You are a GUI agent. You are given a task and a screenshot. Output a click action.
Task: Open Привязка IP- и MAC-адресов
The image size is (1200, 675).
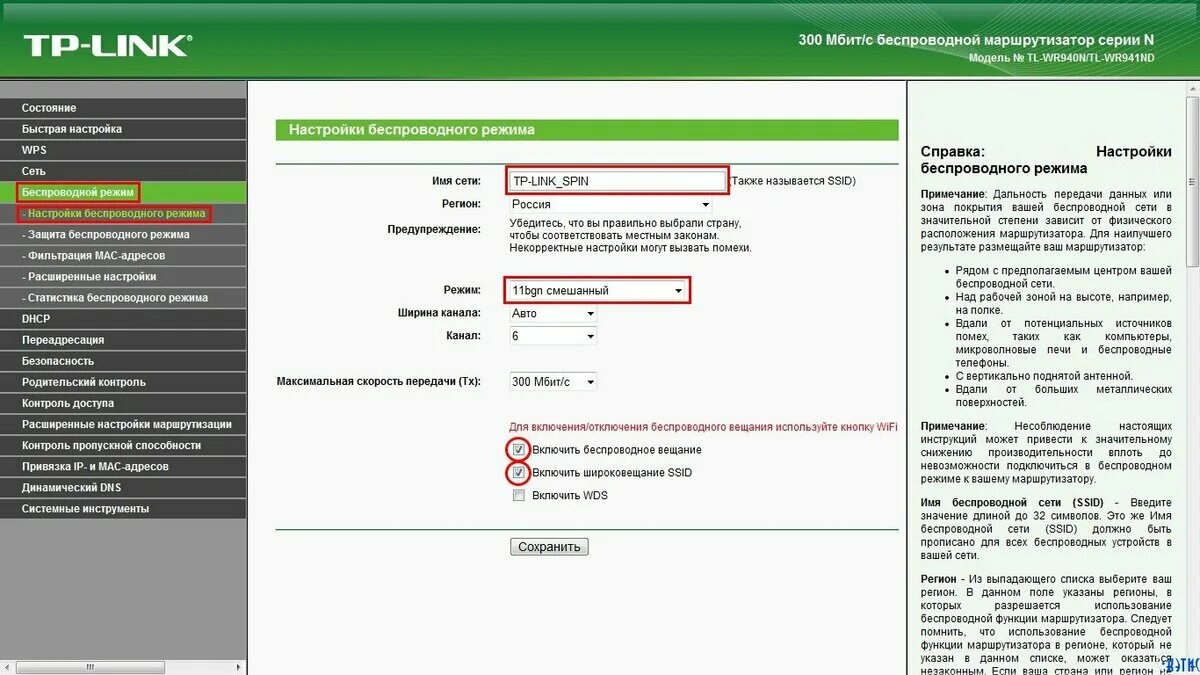coord(122,466)
